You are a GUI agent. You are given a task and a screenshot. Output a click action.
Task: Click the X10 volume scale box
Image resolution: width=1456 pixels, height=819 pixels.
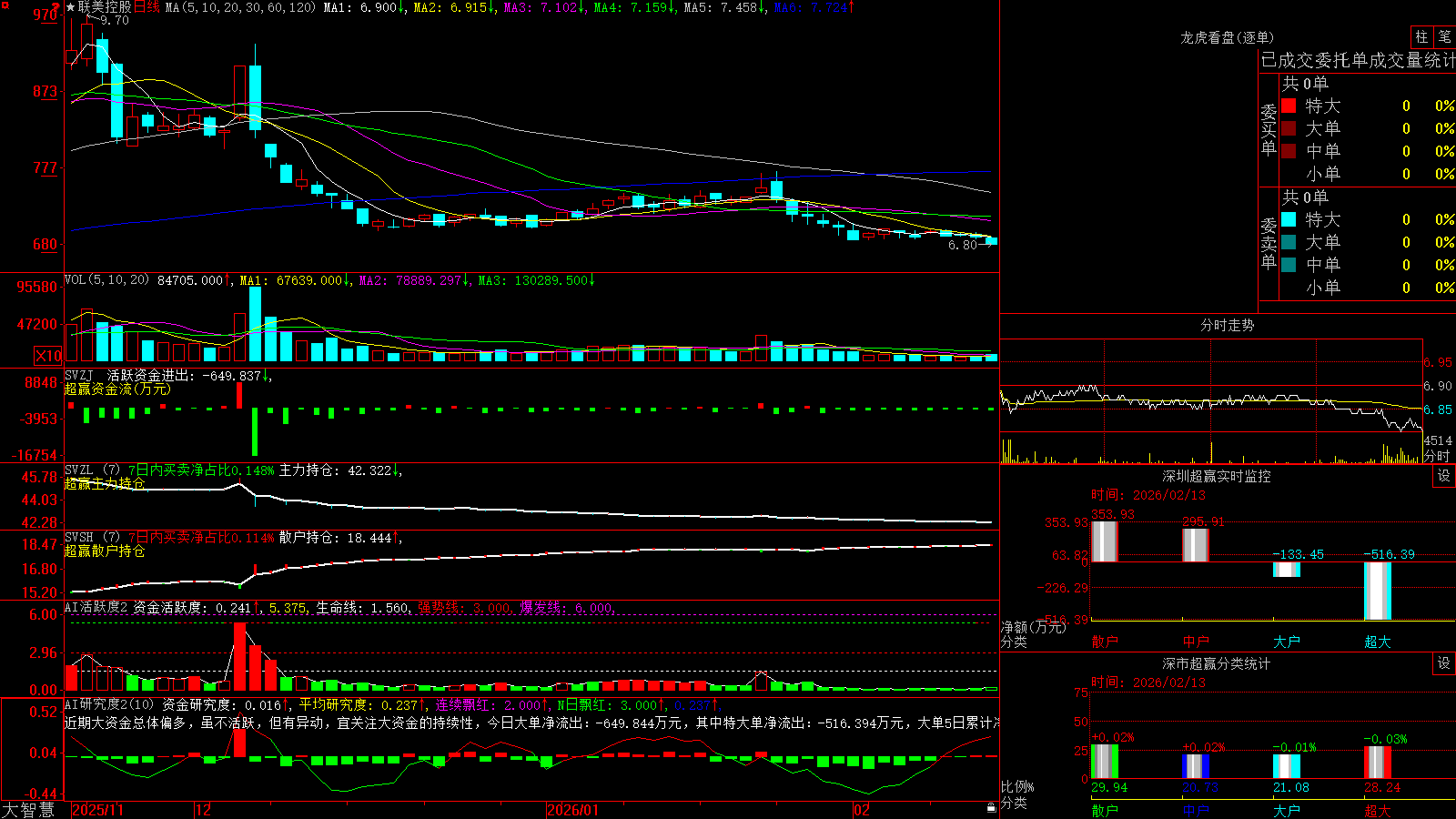pos(48,356)
